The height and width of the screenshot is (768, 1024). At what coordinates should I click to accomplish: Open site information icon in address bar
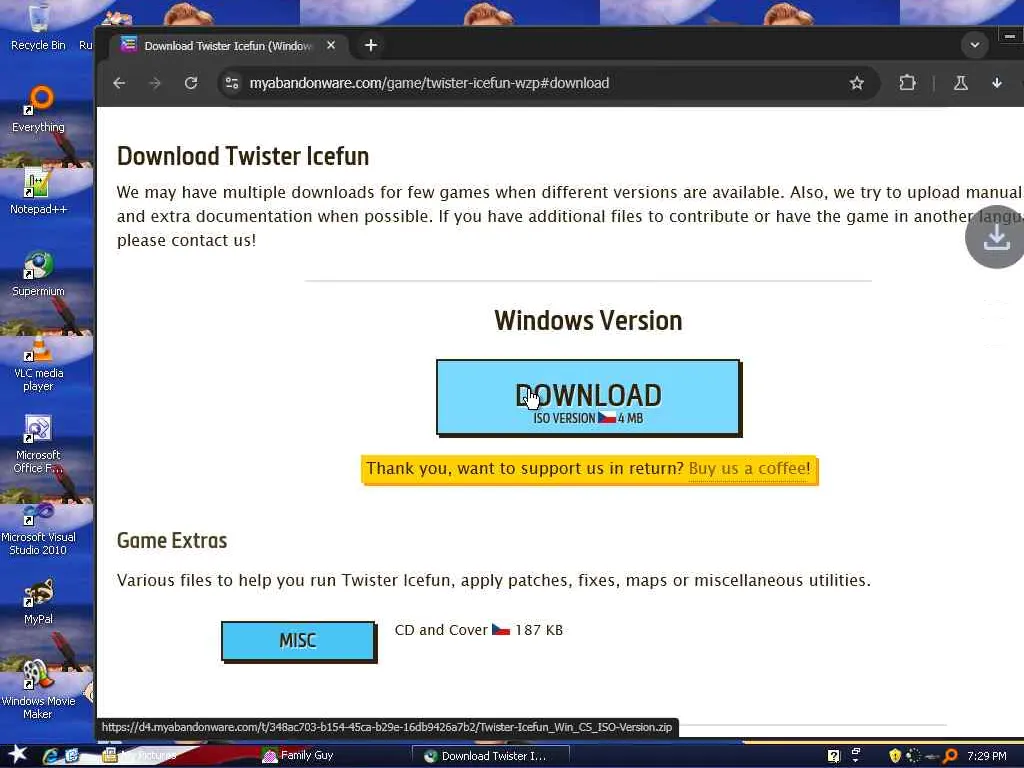click(x=232, y=83)
